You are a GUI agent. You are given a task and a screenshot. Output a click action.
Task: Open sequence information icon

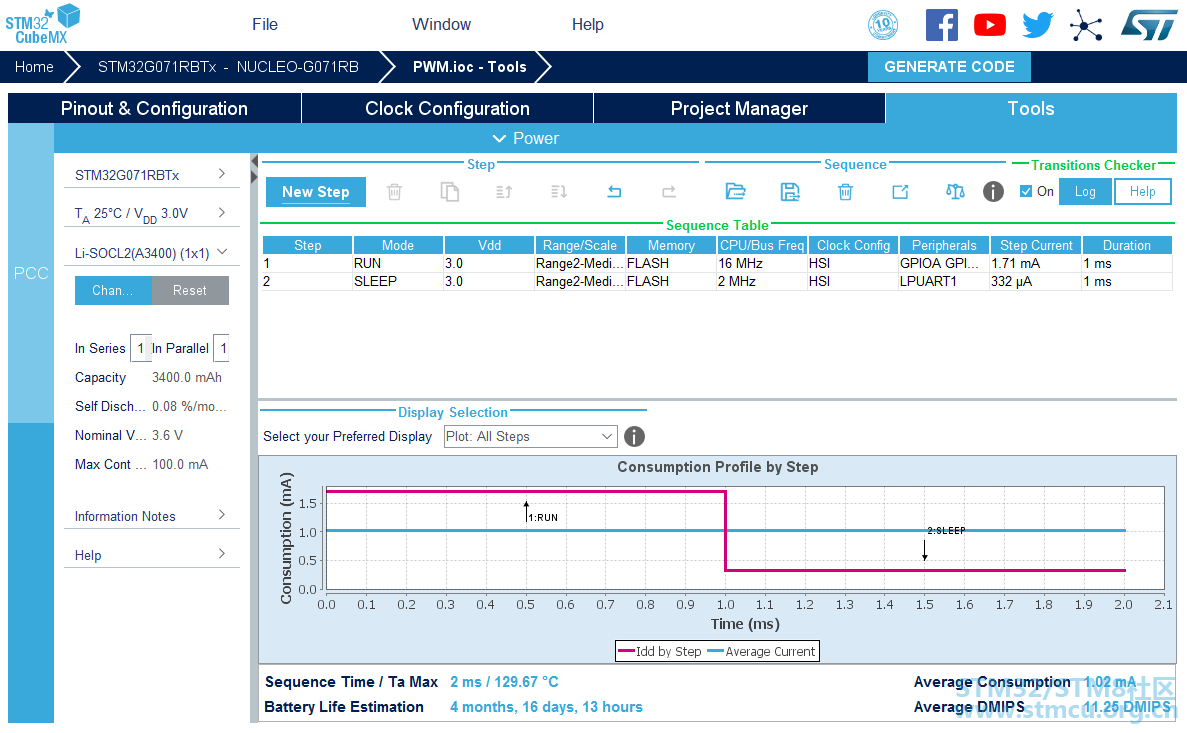tap(993, 192)
